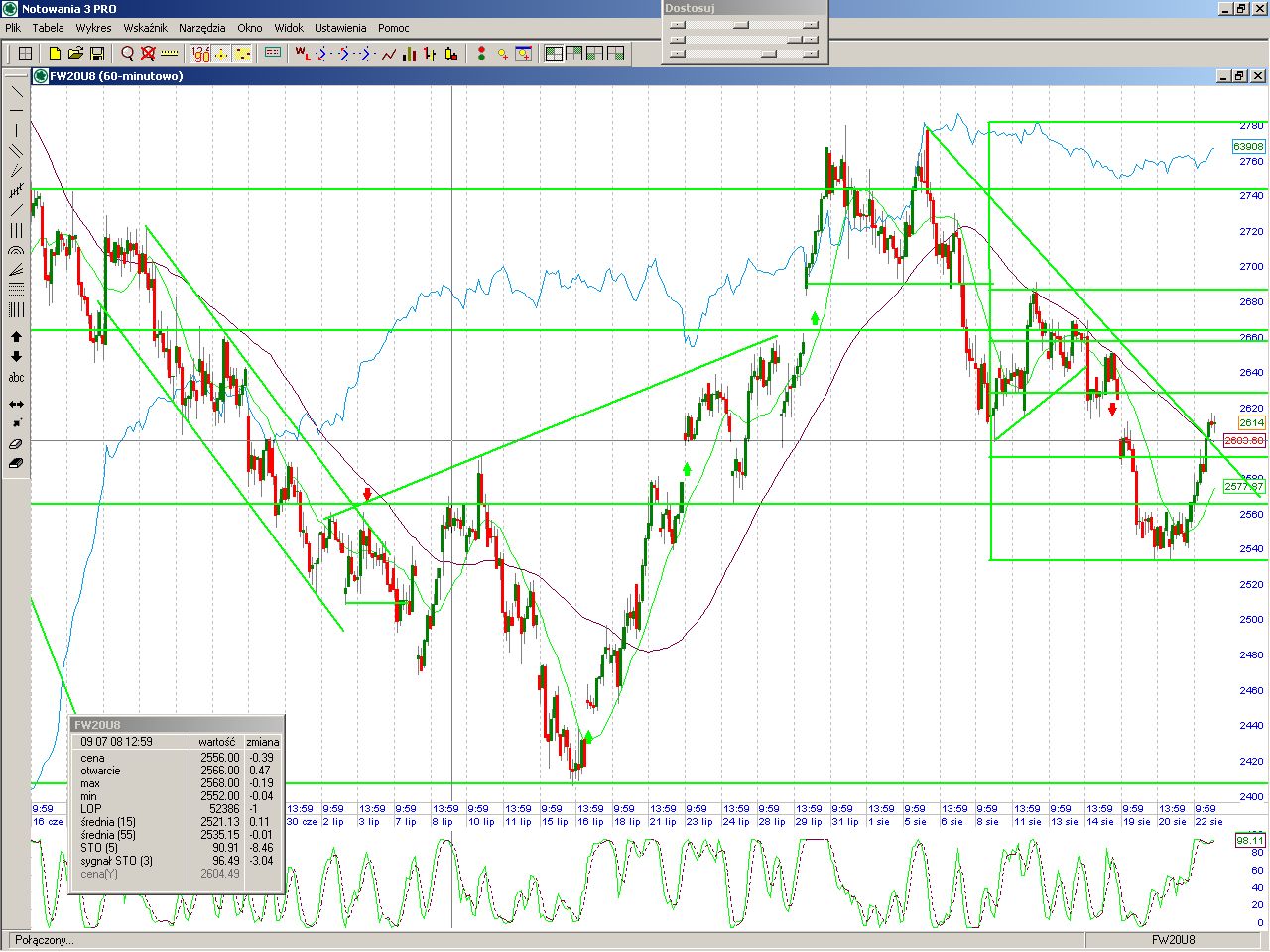This screenshot has height=952, width=1270.
Task: Toggle the first window tile layout button
Action: [554, 54]
